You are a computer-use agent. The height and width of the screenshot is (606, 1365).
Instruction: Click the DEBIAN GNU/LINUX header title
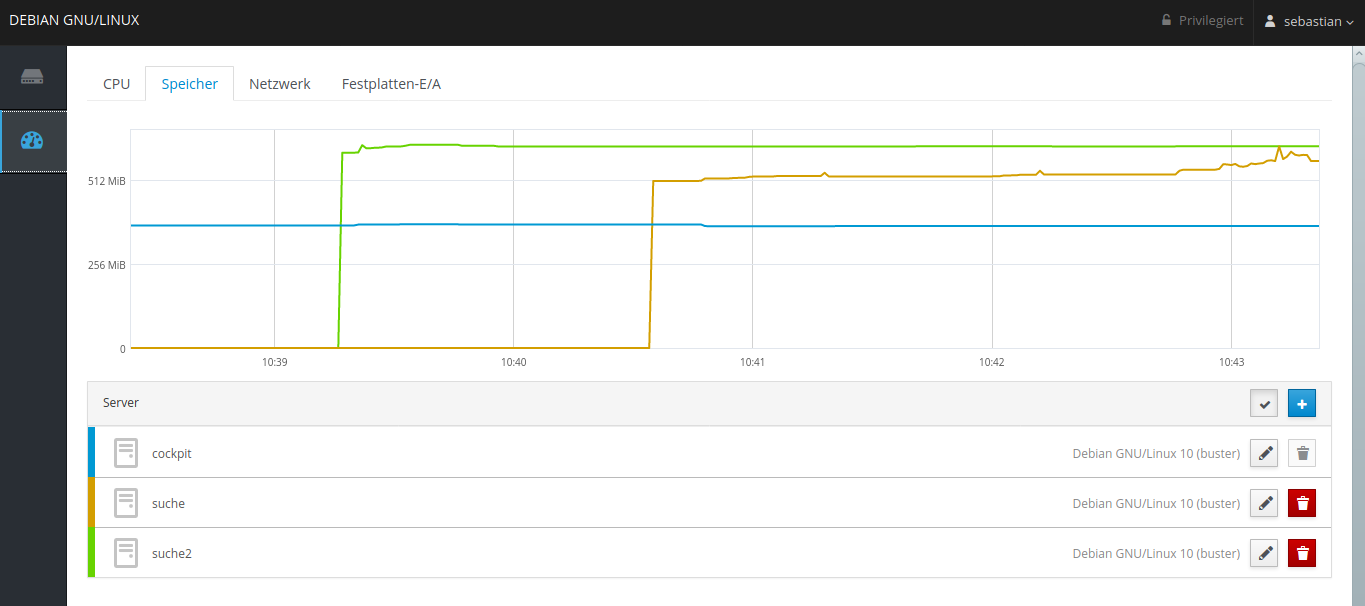74,20
